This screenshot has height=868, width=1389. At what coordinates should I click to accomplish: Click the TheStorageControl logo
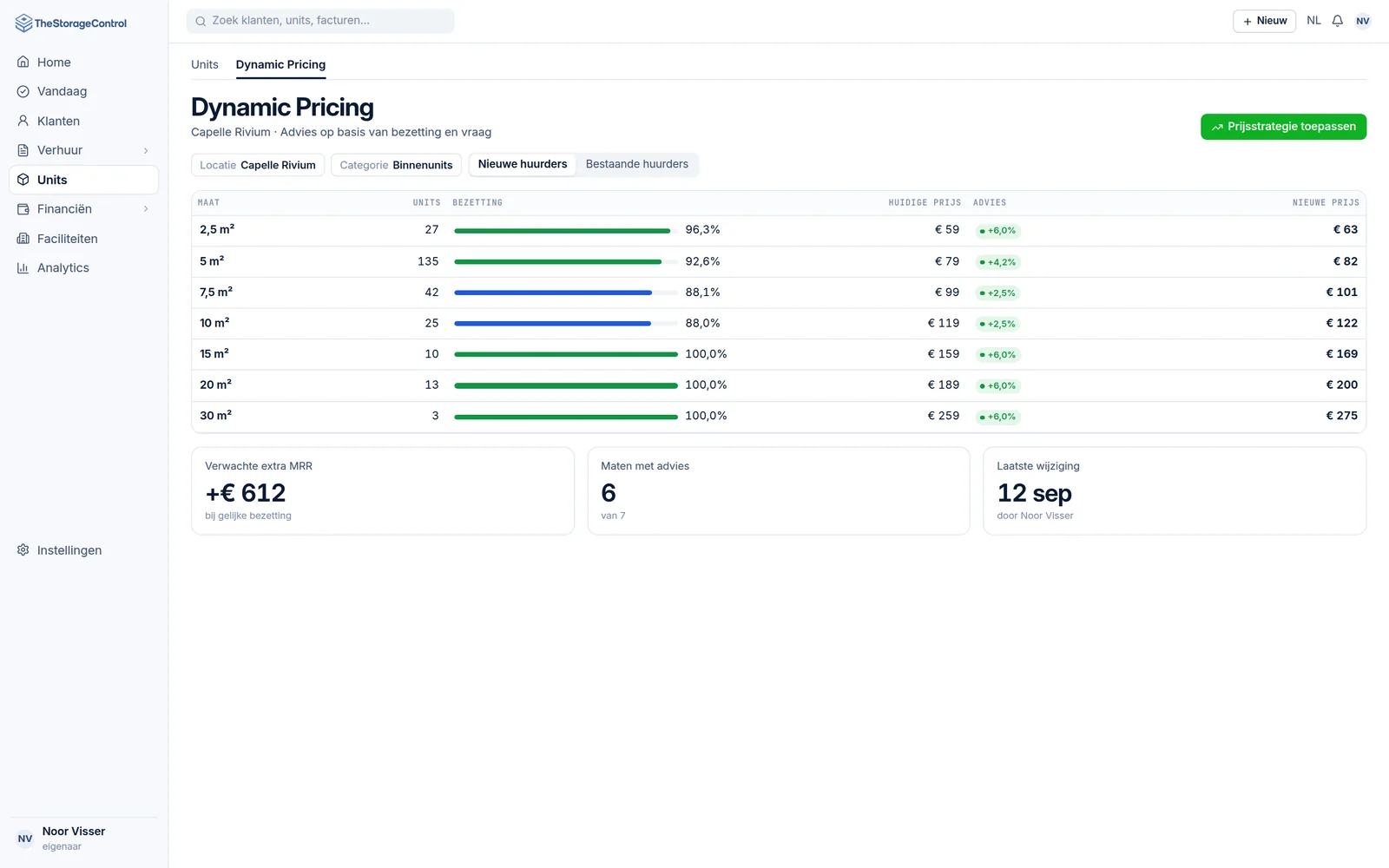(71, 23)
